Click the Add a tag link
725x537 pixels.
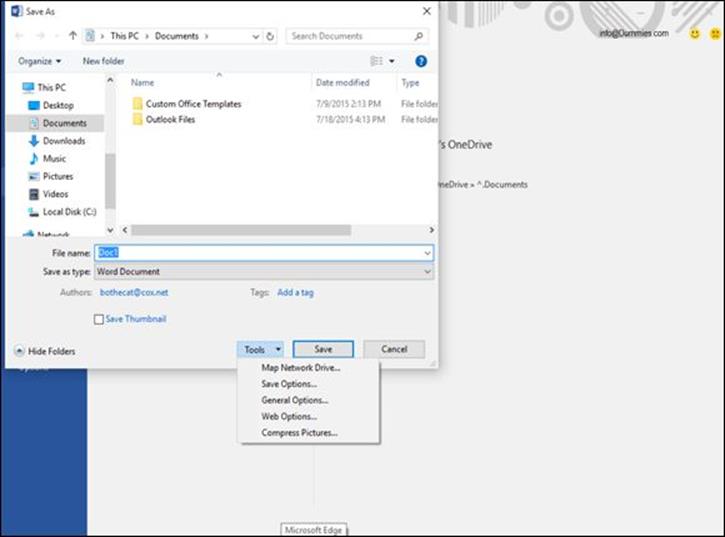(295, 292)
